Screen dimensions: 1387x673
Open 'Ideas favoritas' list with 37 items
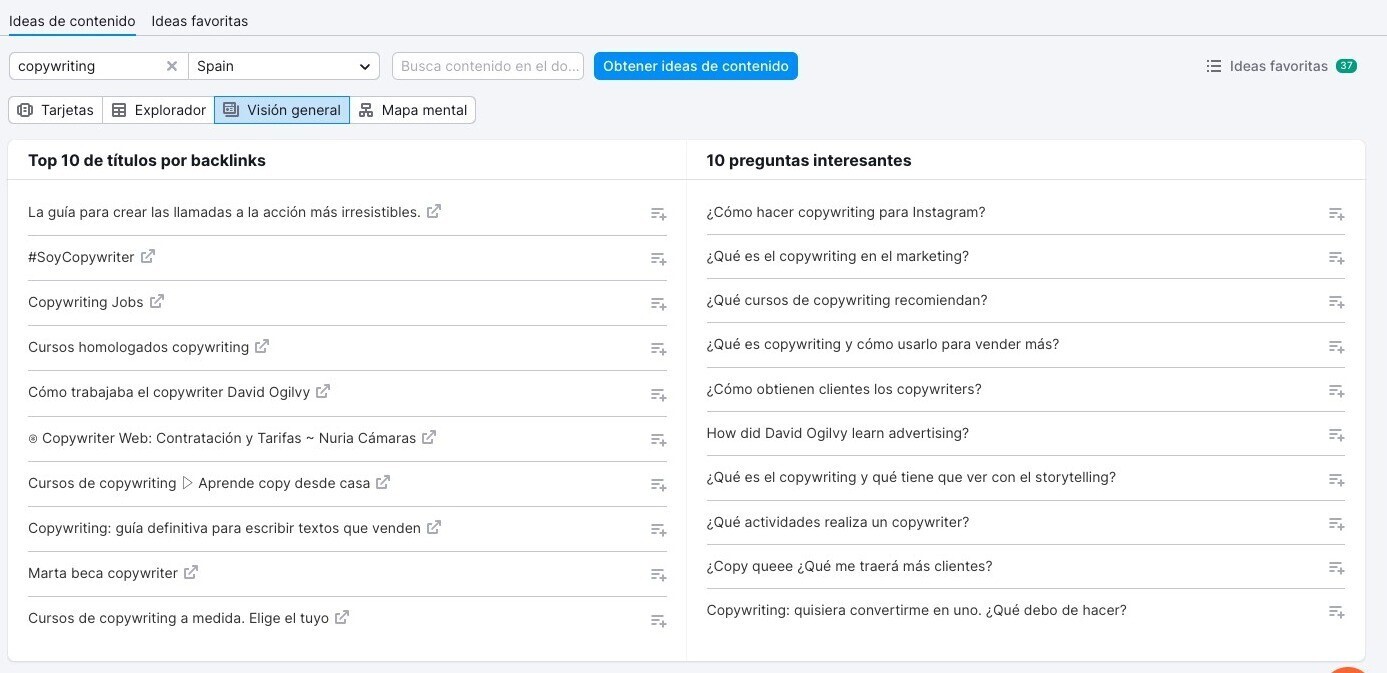click(1281, 66)
